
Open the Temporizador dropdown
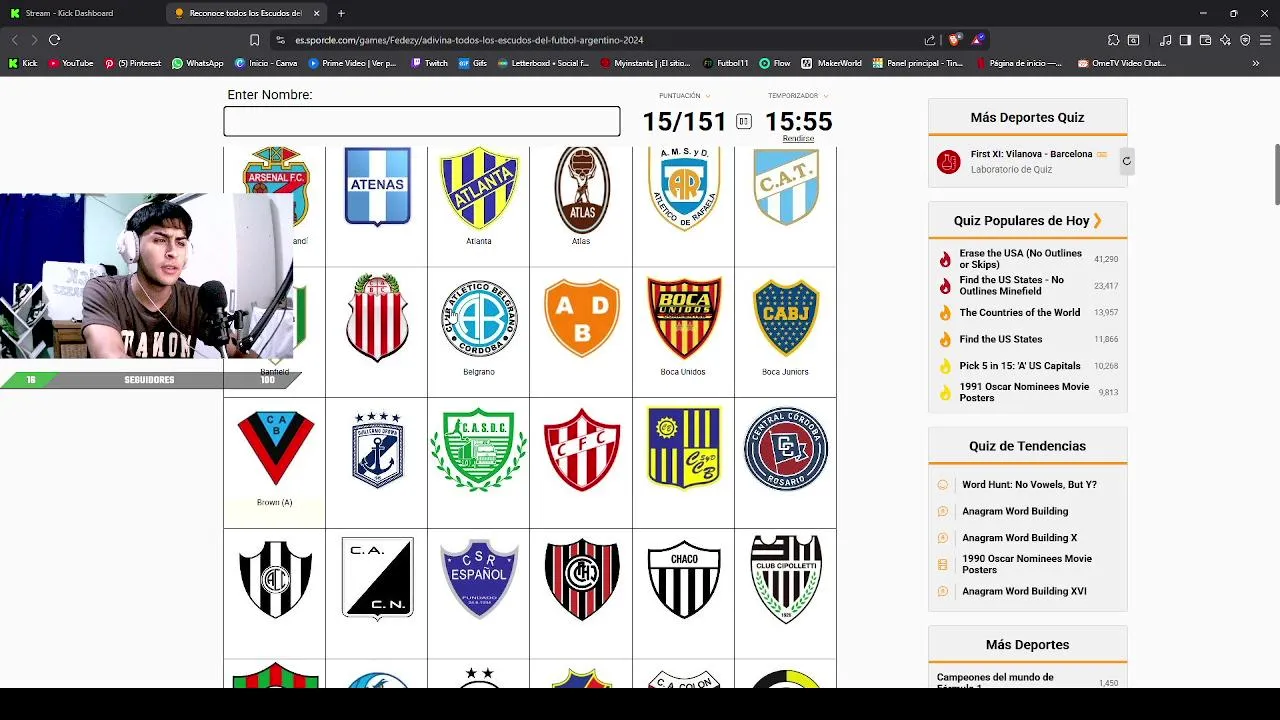tap(798, 96)
